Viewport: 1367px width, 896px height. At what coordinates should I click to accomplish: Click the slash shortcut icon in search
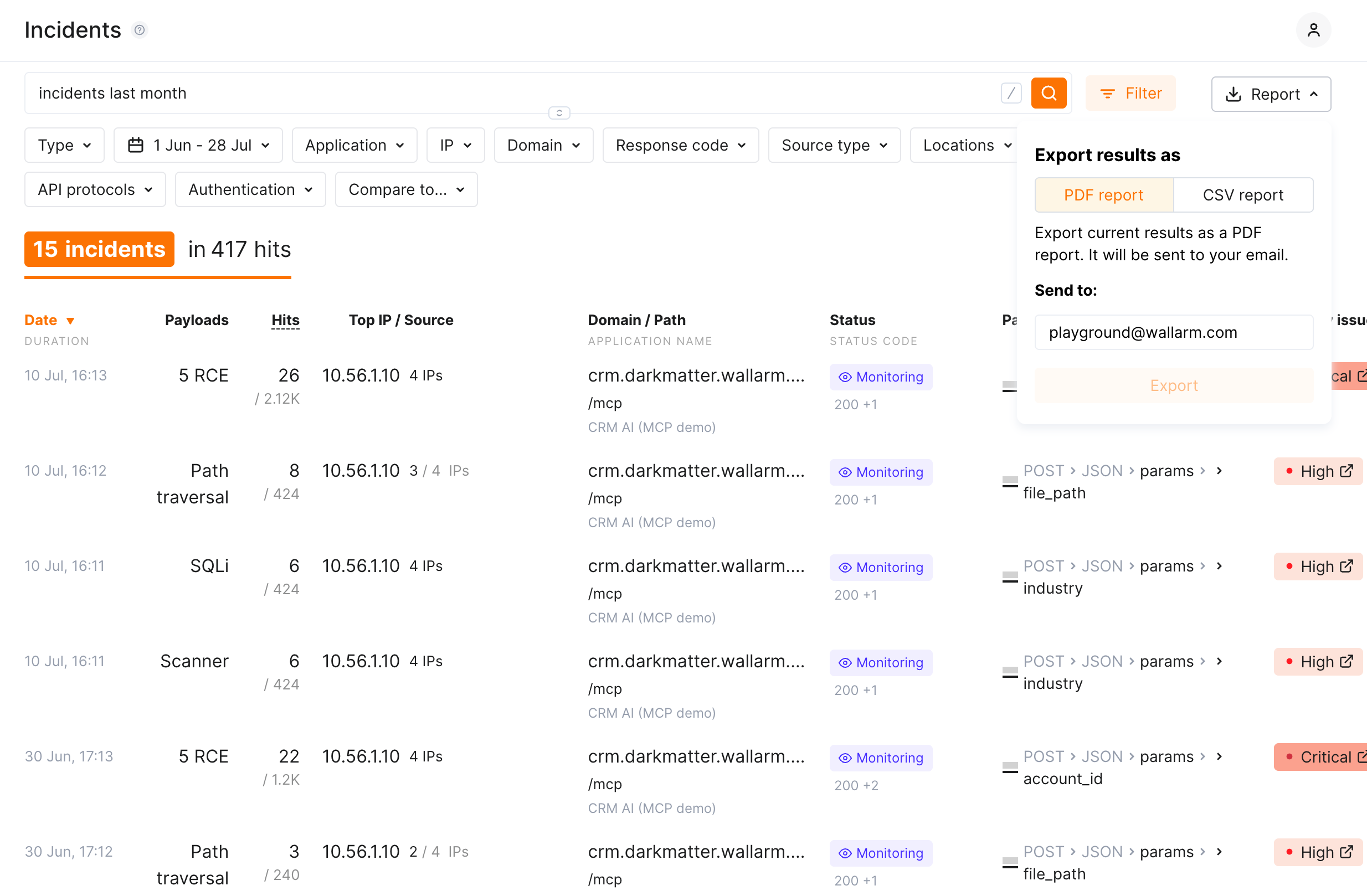(1010, 93)
